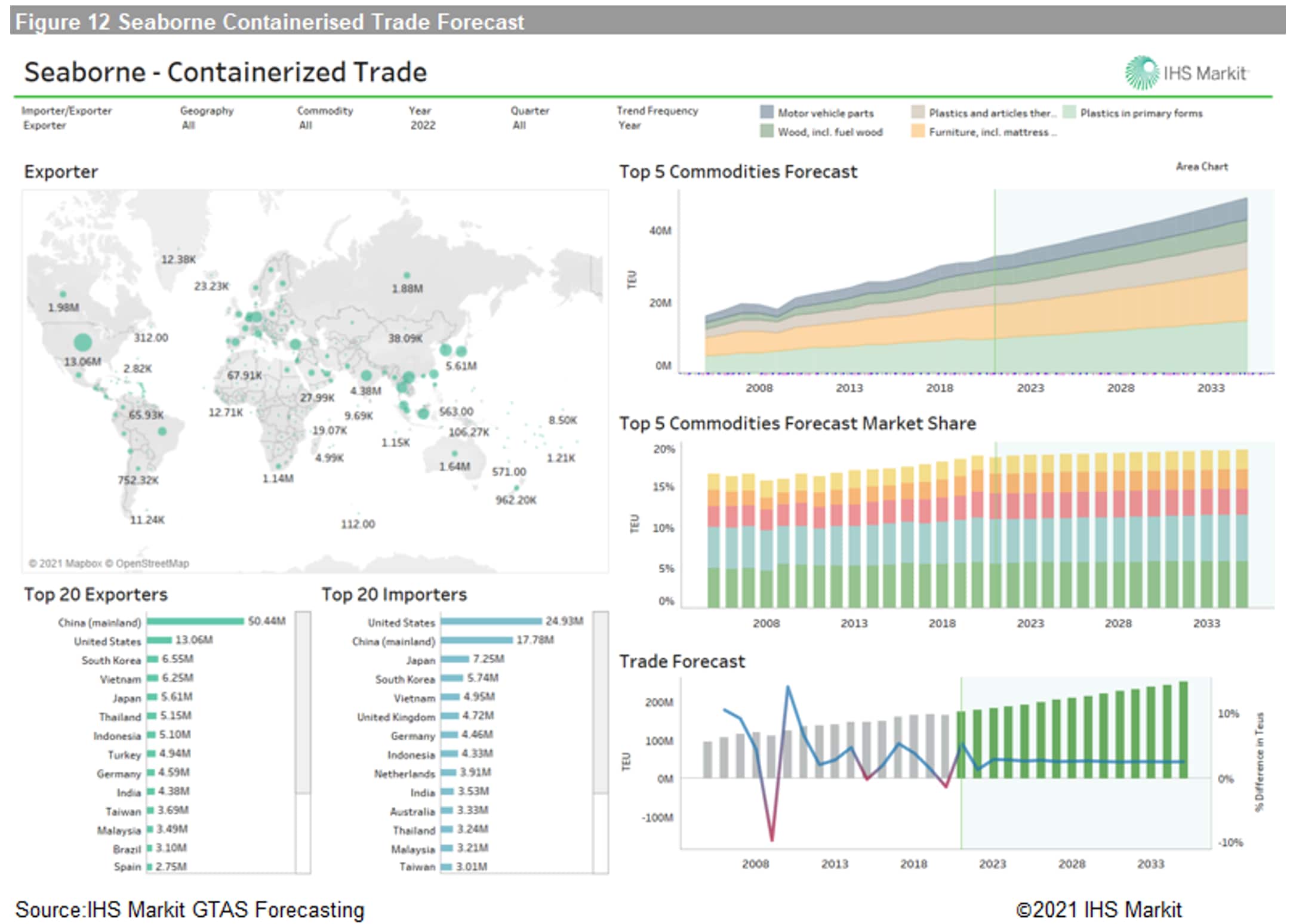Open the Geography filter dropdown

coord(189,125)
